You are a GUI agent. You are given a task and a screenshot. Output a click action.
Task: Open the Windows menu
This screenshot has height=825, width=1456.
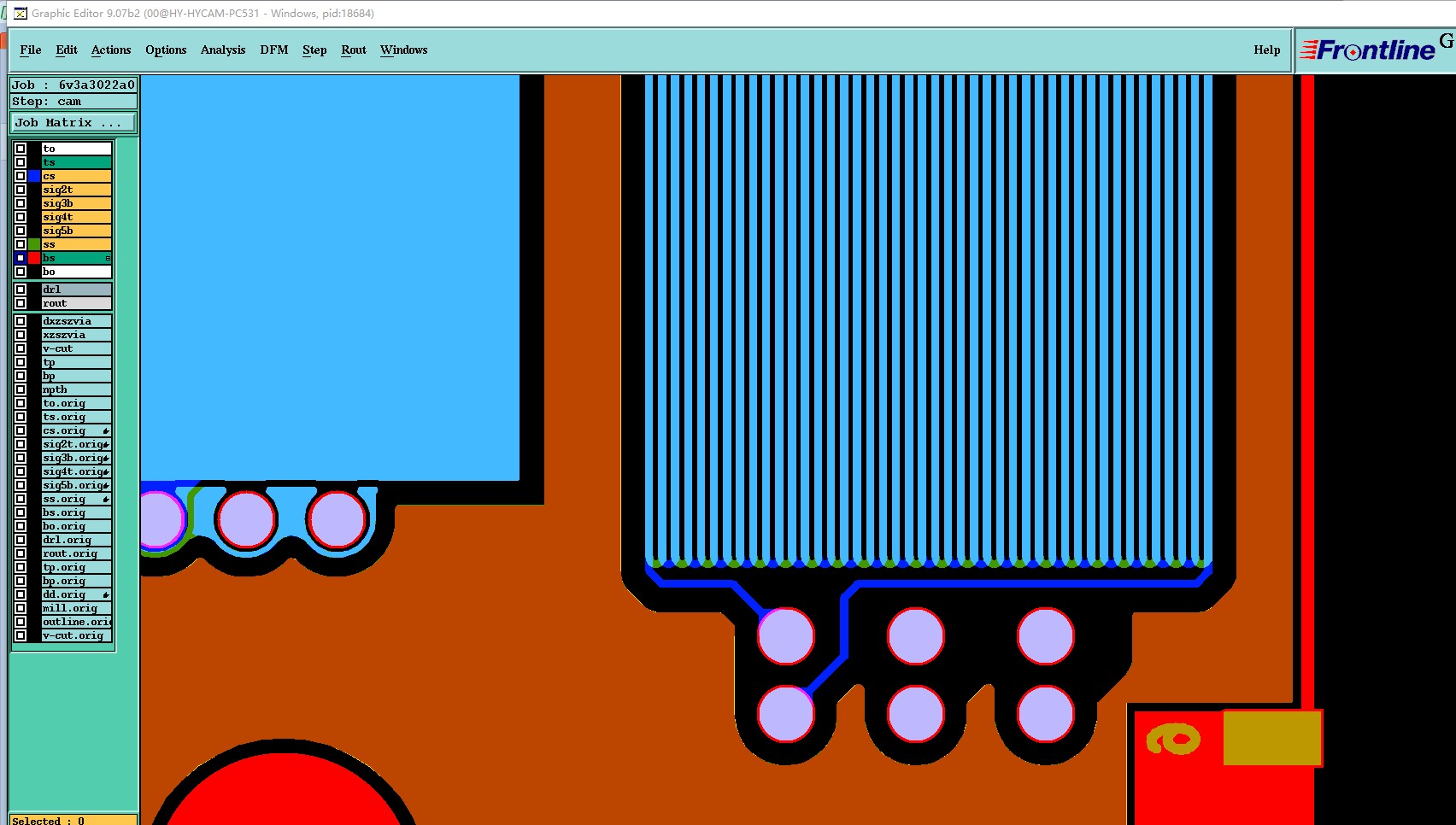(404, 50)
